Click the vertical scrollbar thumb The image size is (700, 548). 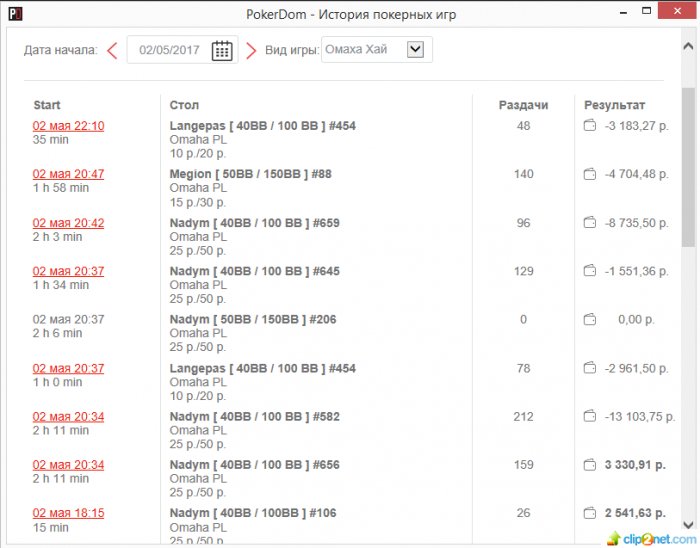(688, 167)
